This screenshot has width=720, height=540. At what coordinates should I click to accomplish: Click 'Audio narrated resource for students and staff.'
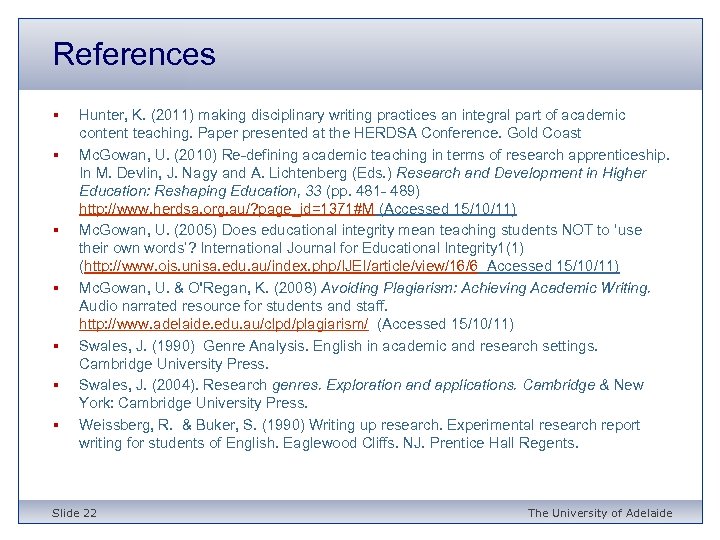pyautogui.click(x=233, y=306)
